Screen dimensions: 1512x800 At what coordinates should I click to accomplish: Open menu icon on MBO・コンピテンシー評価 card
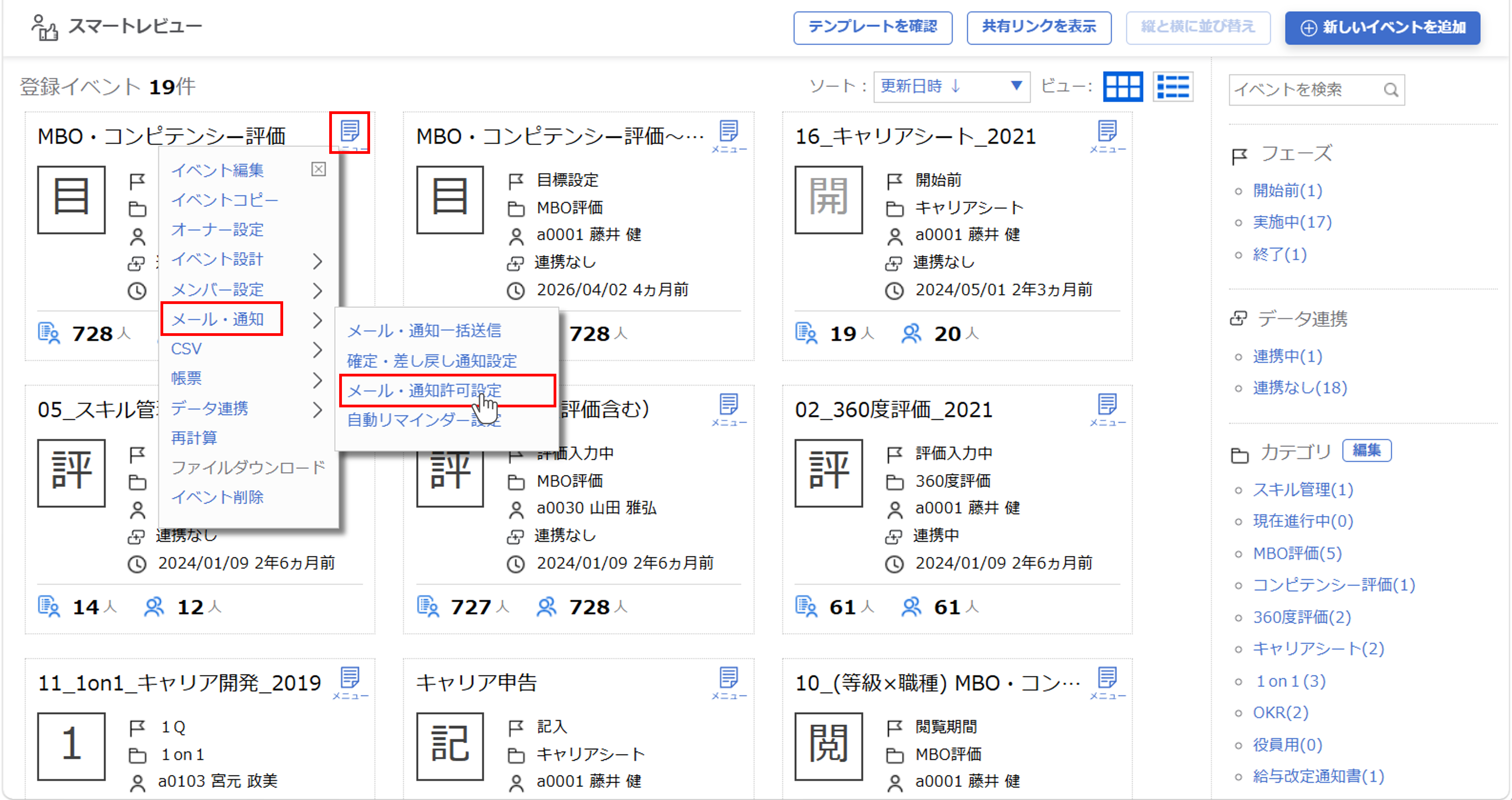[x=350, y=131]
